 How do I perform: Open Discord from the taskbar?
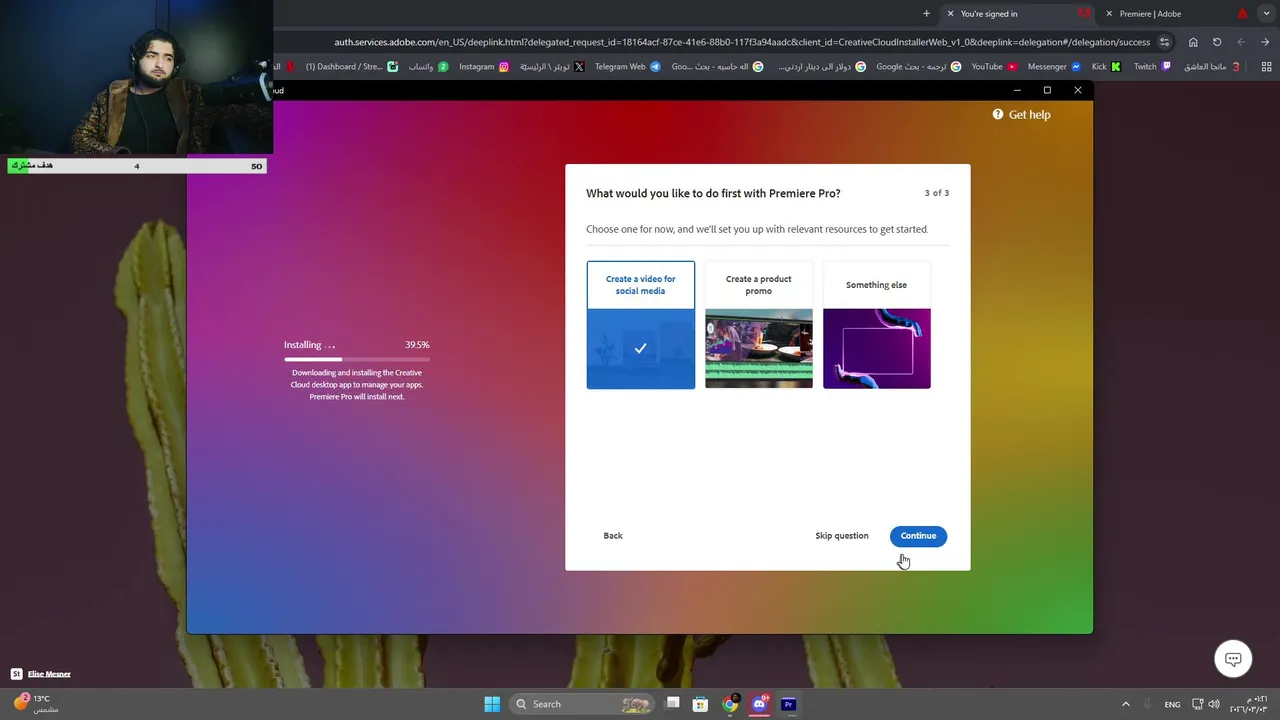click(x=759, y=704)
